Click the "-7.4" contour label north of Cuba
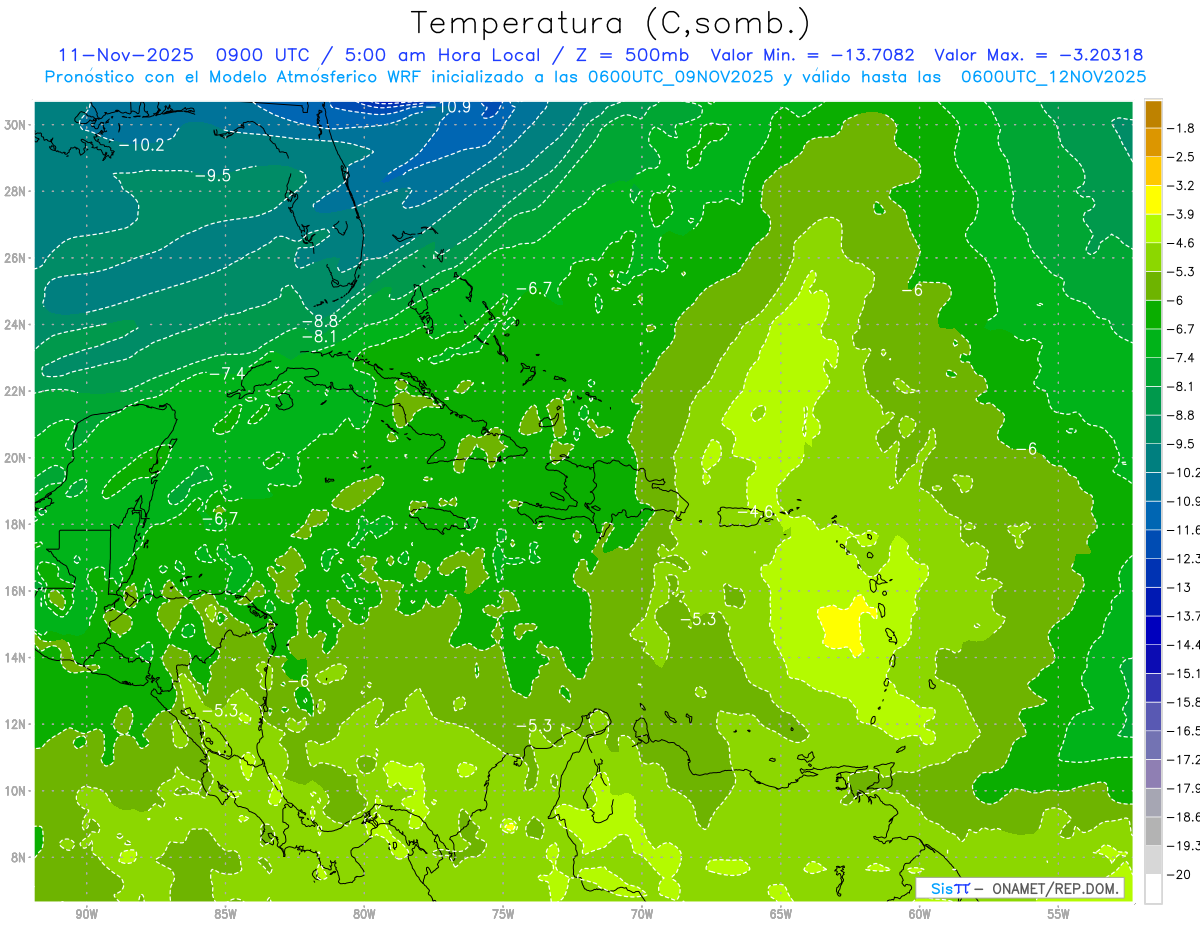This screenshot has width=1200, height=927. click(227, 373)
